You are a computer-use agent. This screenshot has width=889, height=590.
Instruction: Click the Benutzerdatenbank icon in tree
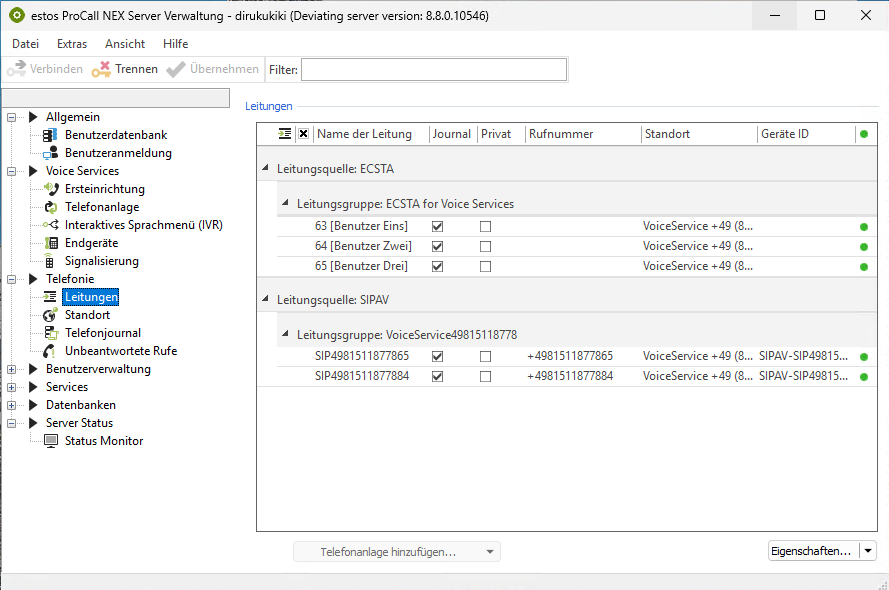click(51, 135)
